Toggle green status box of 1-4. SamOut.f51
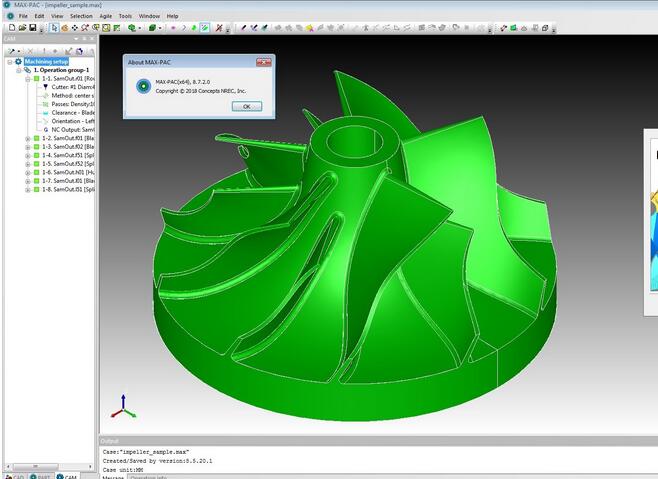658x479 pixels. pos(37,155)
